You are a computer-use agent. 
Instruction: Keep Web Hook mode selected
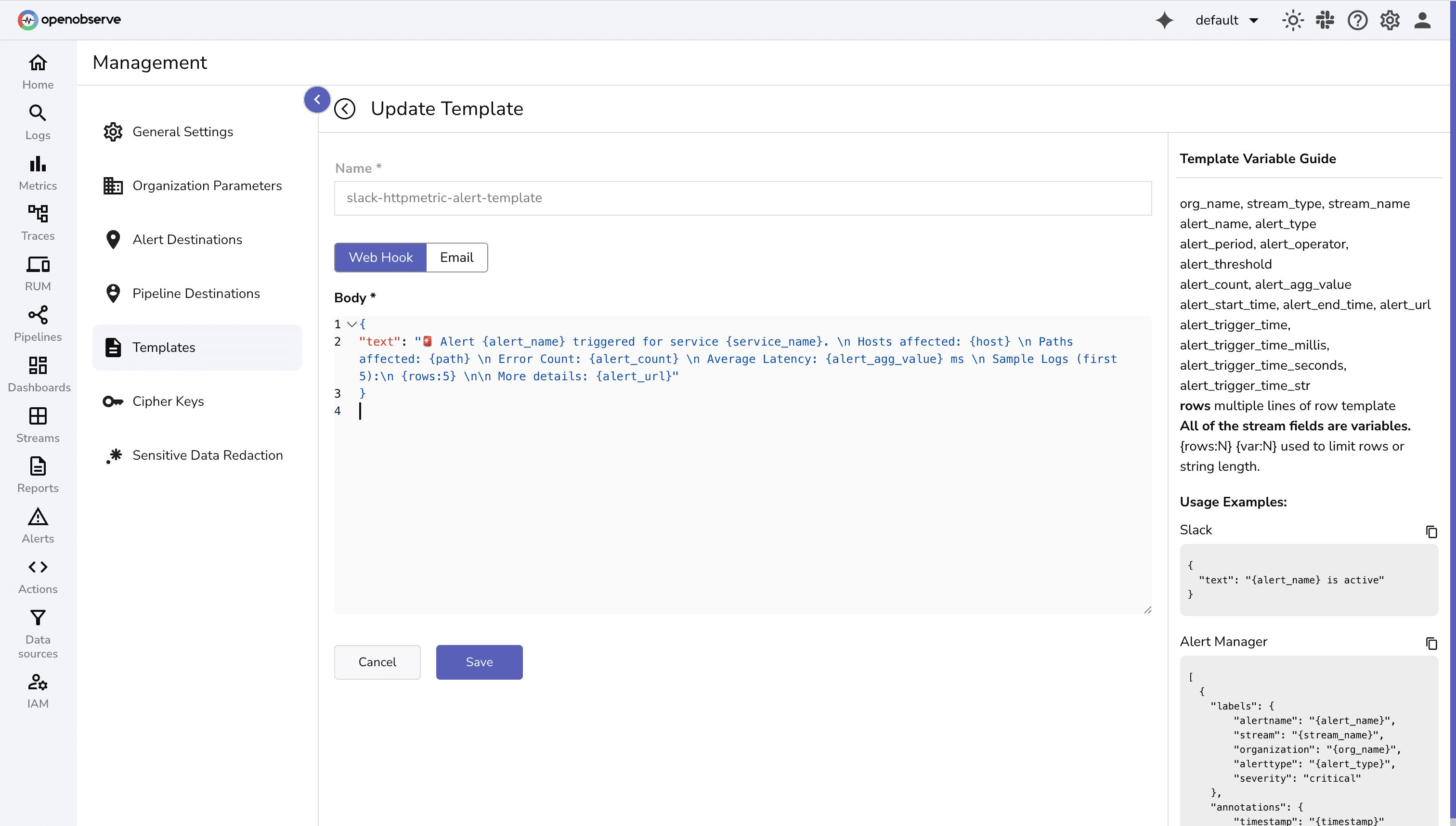click(379, 257)
